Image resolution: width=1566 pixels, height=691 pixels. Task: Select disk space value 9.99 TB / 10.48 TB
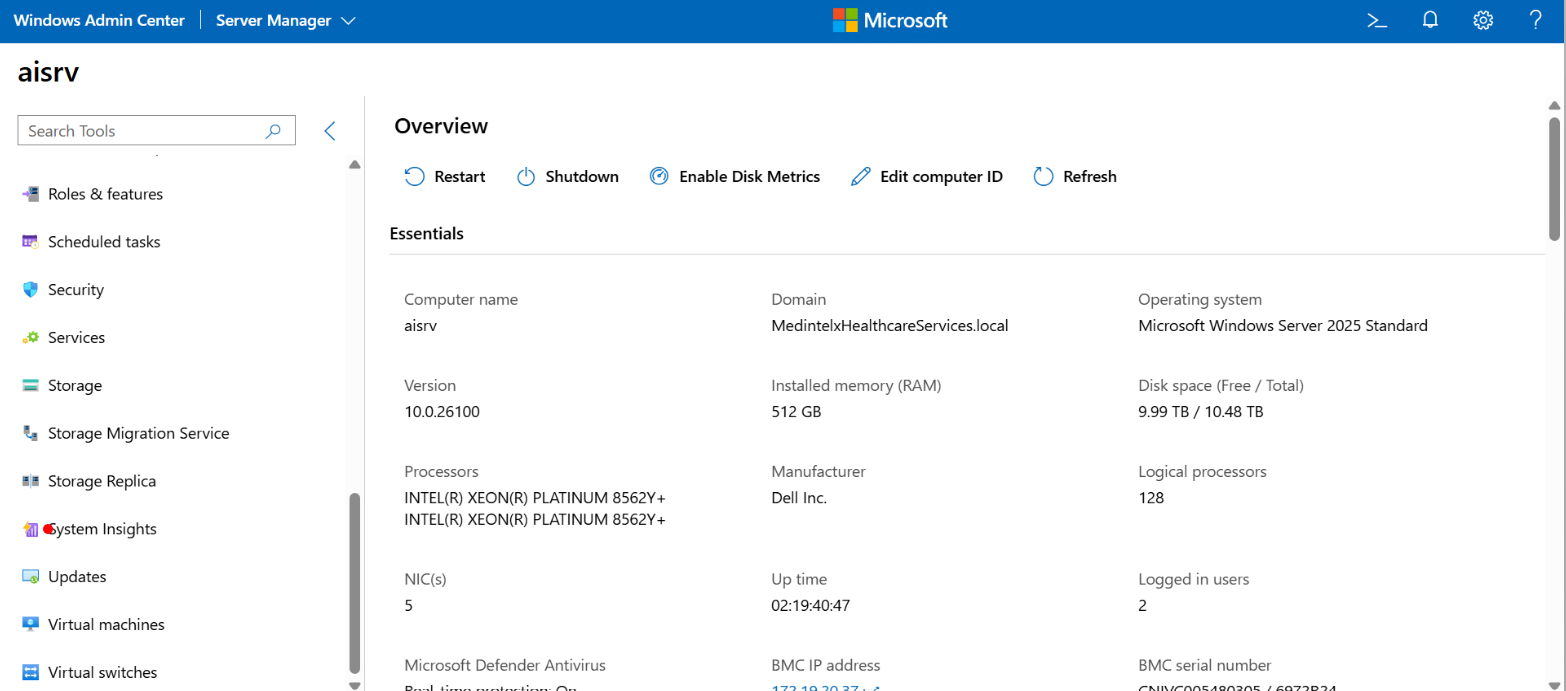click(x=1200, y=412)
